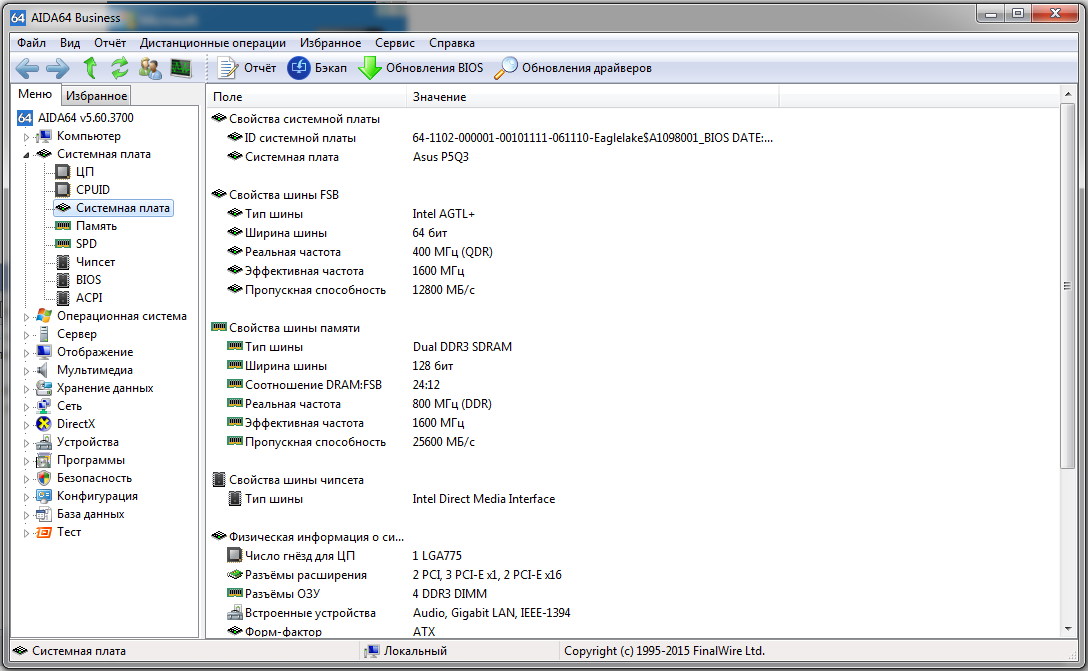Viewport: 1088px width, 671px height.
Task: Open Обновления BIOS
Action: (x=421, y=68)
